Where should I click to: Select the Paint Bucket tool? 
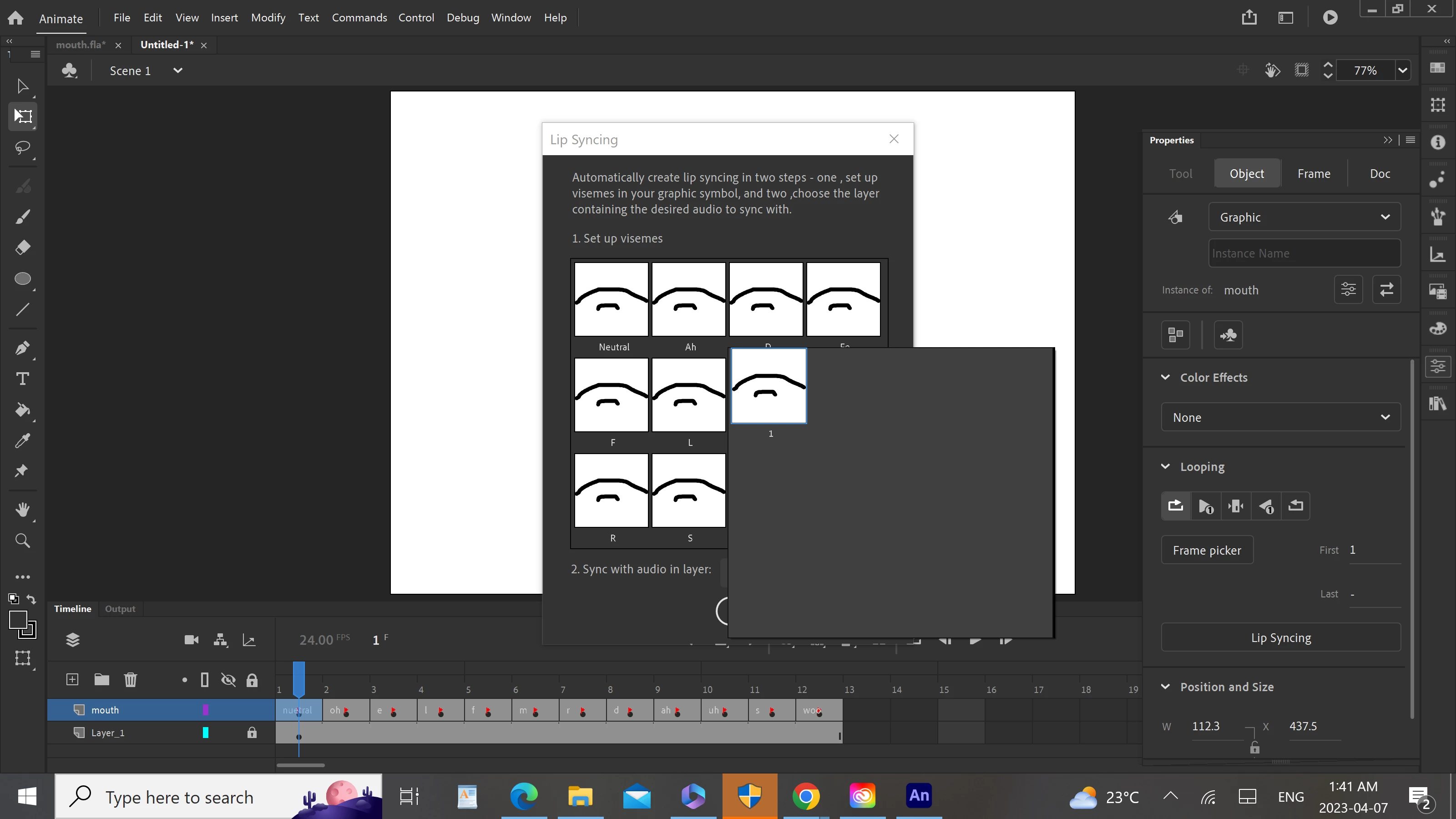[x=23, y=410]
